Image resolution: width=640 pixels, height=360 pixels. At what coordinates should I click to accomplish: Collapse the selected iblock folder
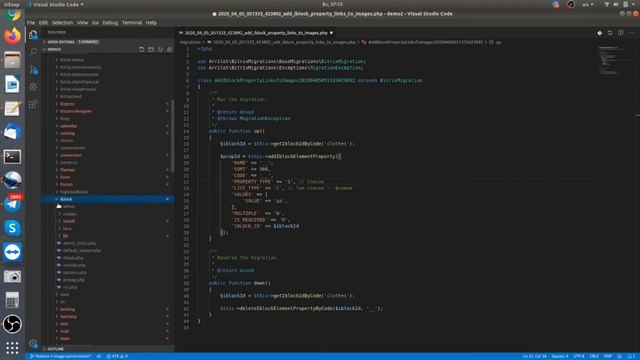[x=109, y=199]
